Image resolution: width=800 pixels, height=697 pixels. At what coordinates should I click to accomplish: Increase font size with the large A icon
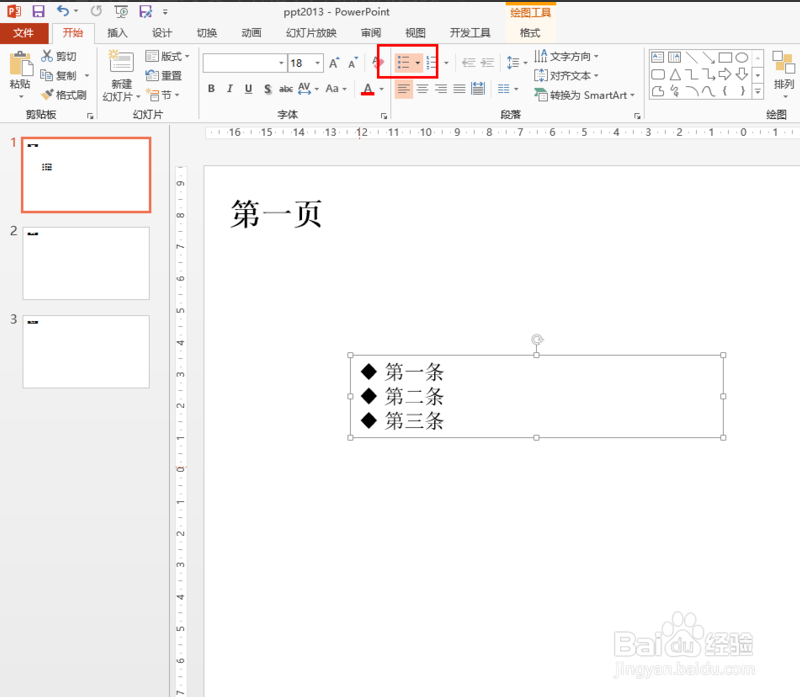334,63
